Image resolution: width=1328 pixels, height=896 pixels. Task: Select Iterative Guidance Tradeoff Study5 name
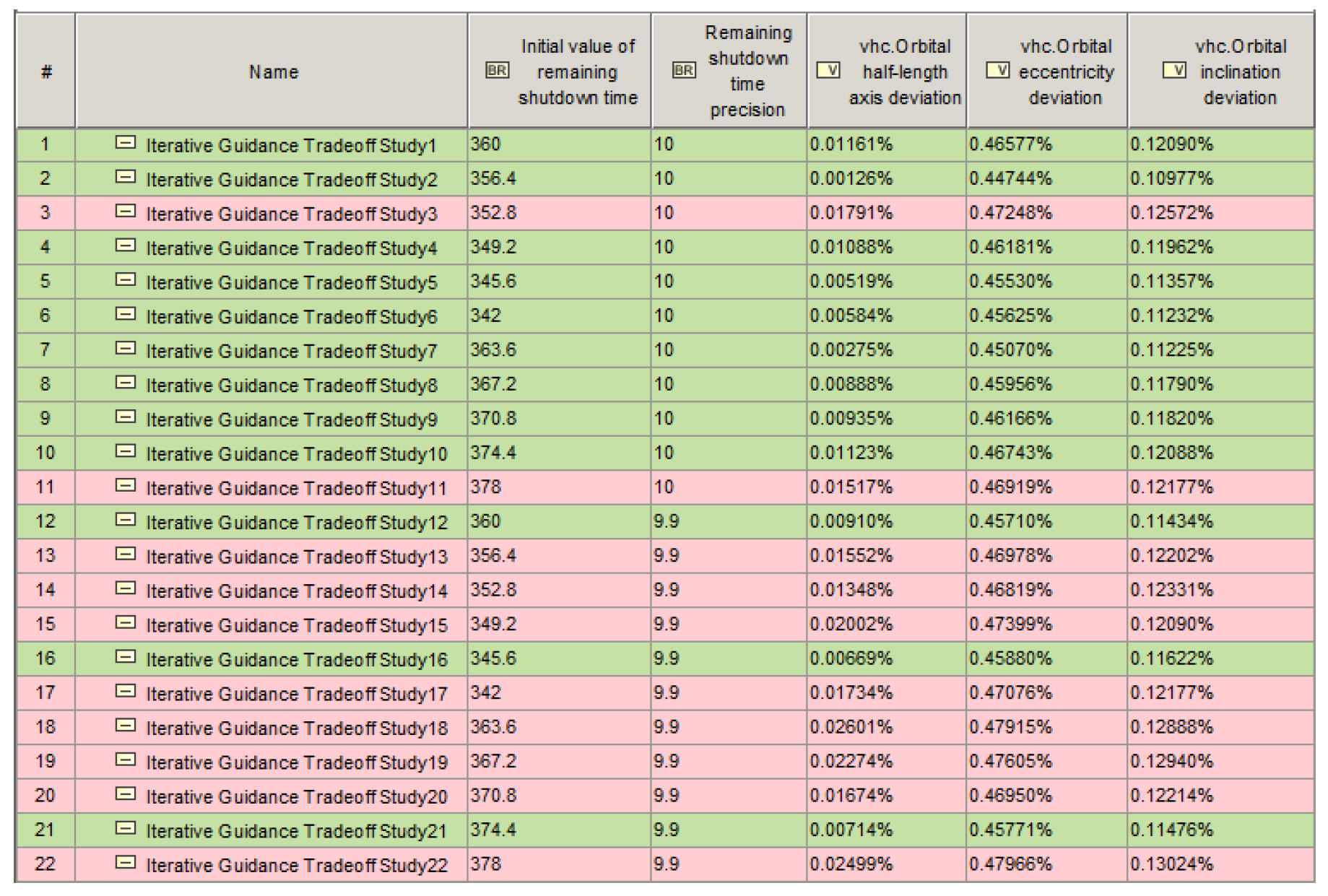(x=291, y=282)
